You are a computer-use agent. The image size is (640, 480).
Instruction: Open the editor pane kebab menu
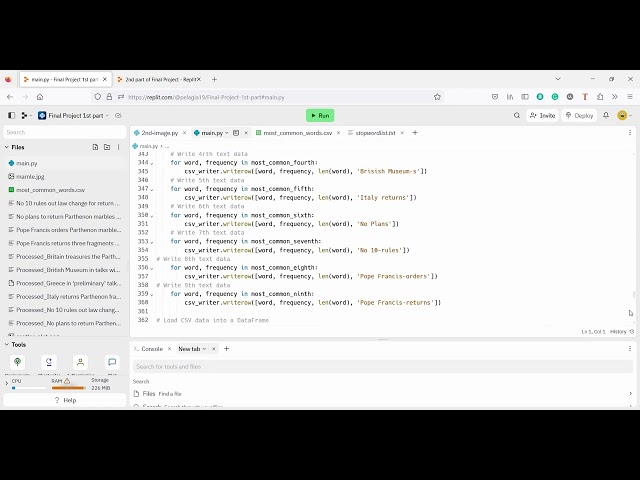(x=630, y=133)
